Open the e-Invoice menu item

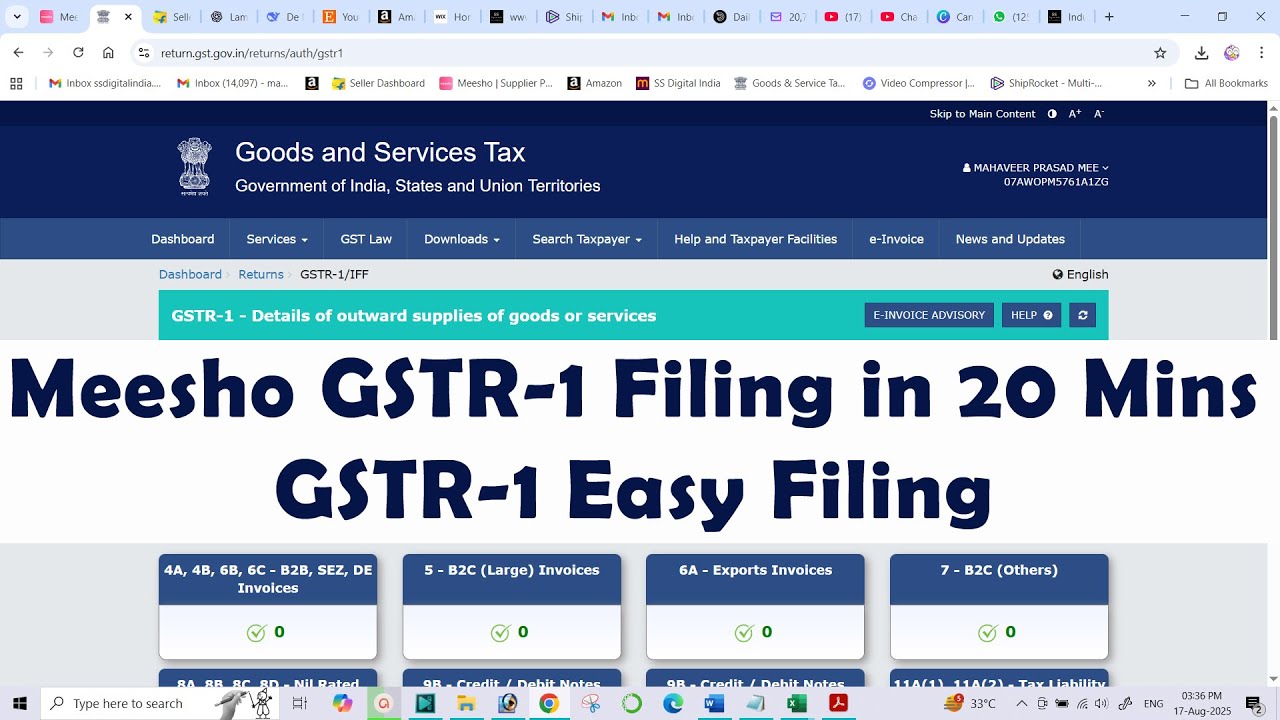tap(896, 239)
